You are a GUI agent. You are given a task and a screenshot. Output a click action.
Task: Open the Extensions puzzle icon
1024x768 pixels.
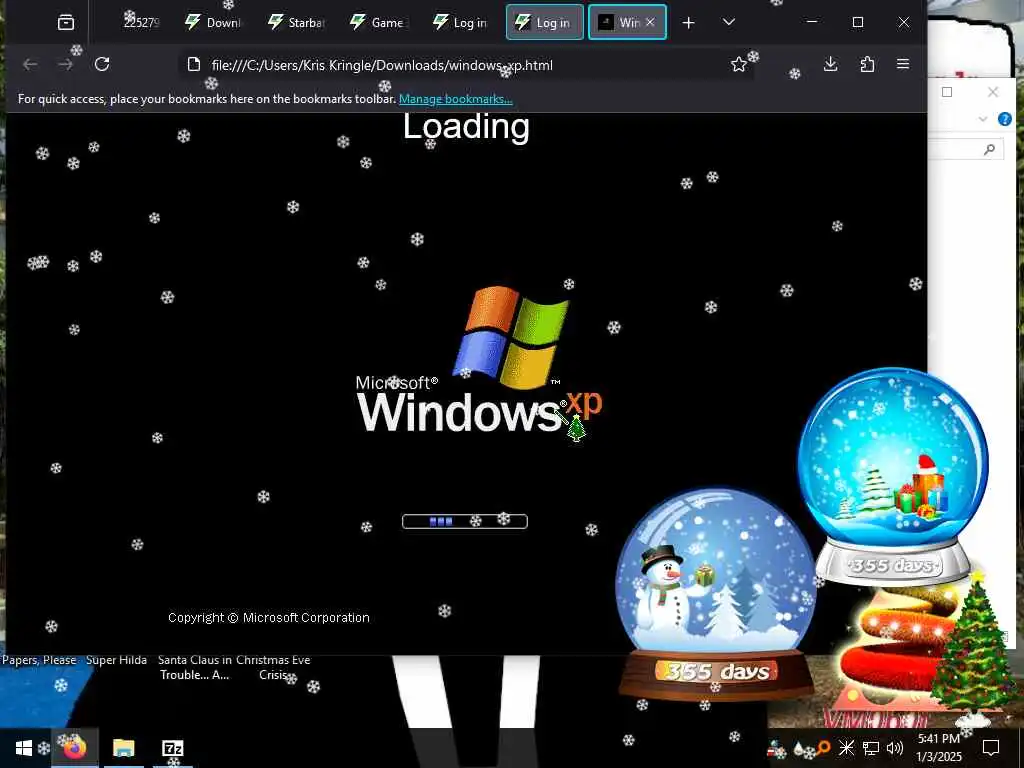coord(867,64)
